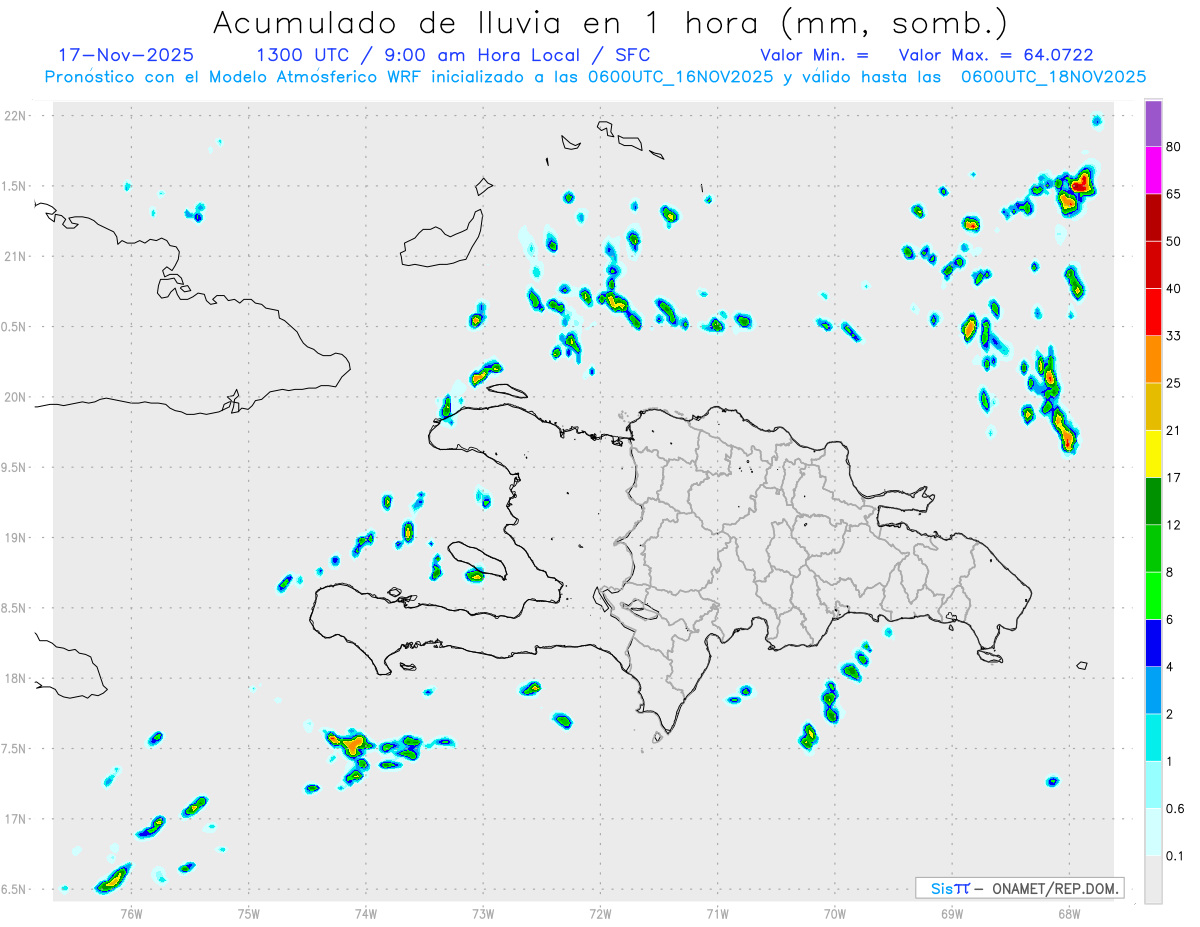Click the '72W' longitude label

[600, 913]
